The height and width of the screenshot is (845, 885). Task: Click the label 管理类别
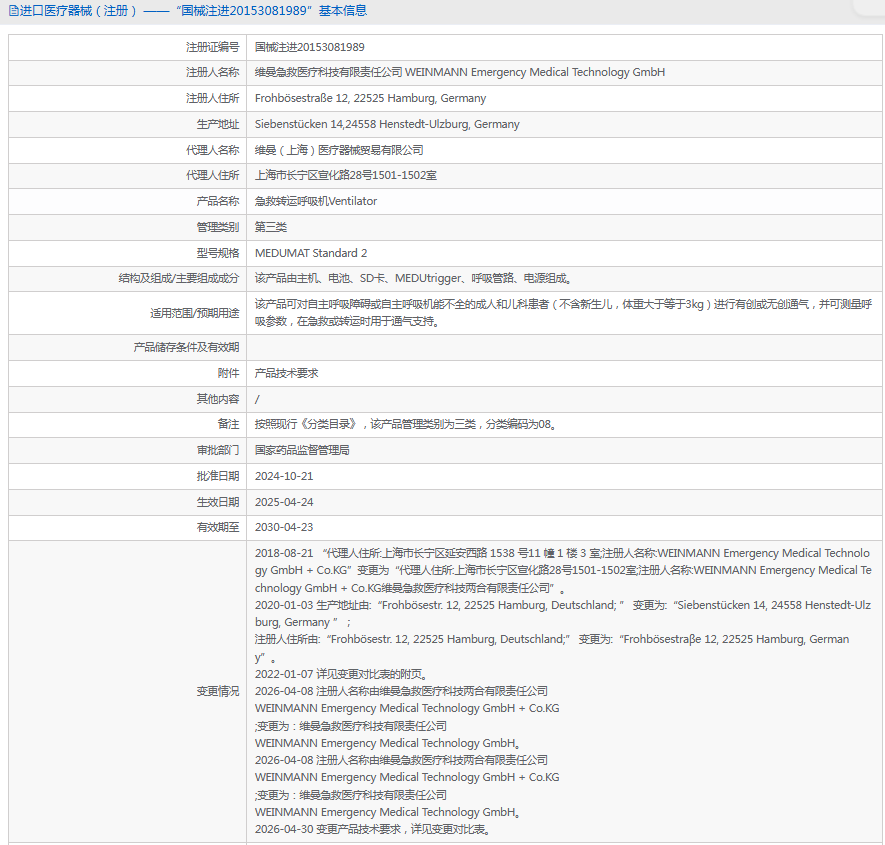(218, 227)
